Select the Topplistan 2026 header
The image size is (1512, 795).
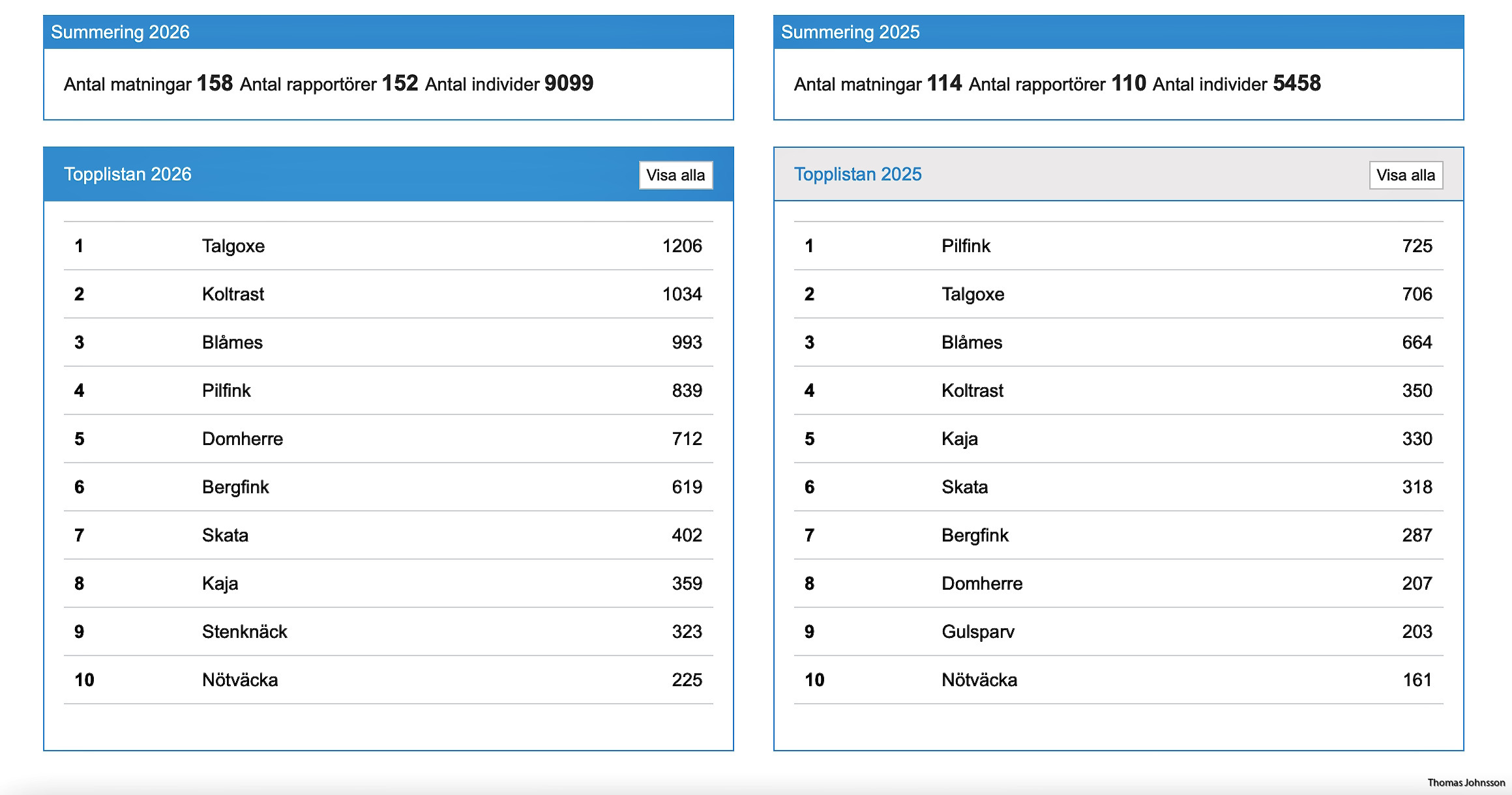click(128, 175)
